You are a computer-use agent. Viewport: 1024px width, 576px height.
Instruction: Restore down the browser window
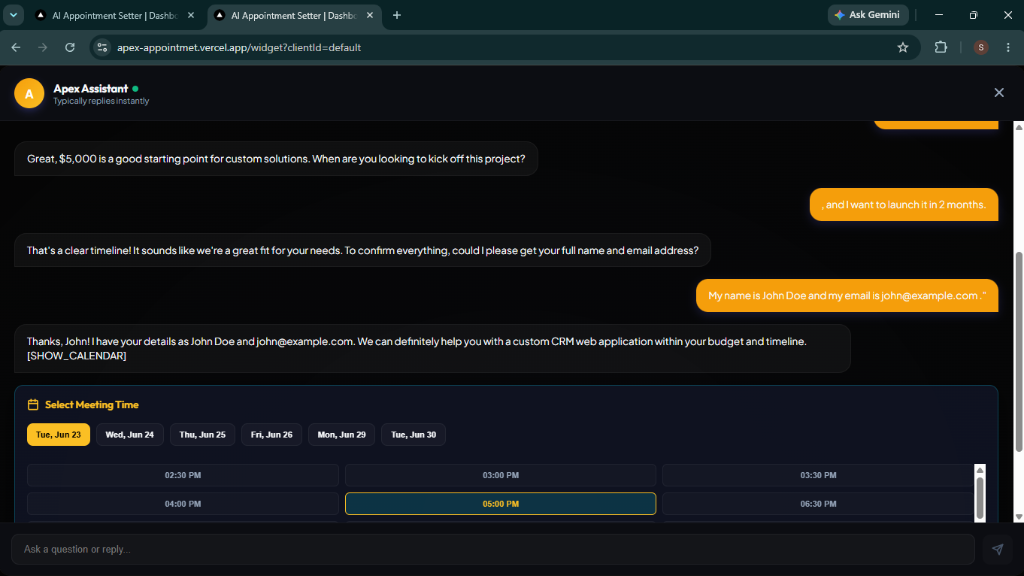point(973,15)
